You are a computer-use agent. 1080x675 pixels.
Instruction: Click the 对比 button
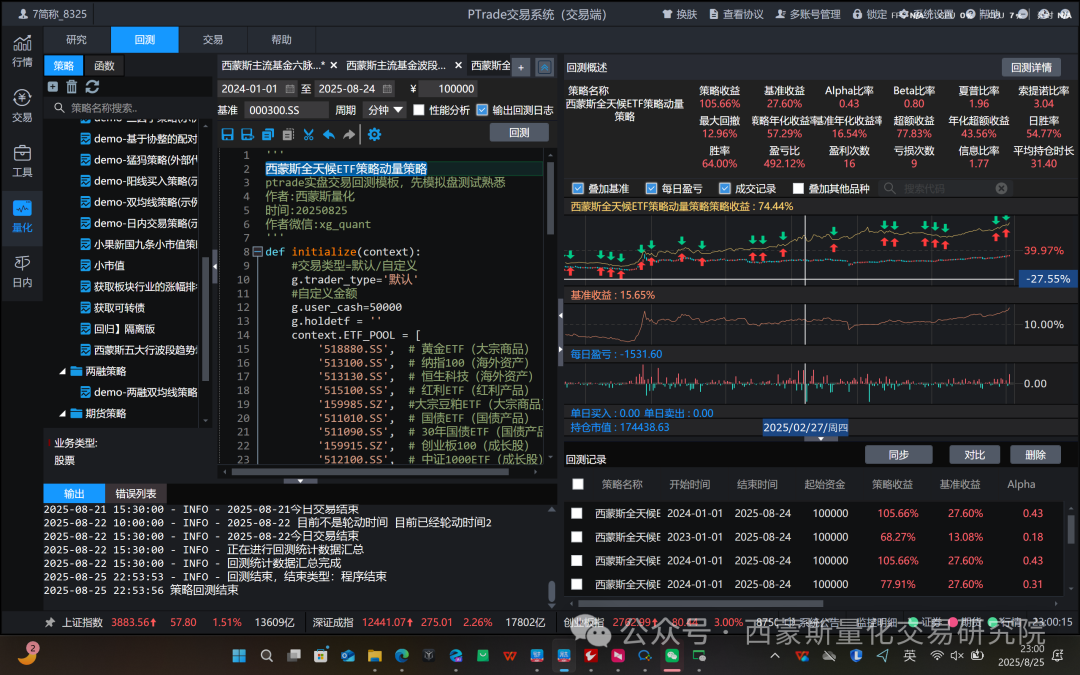pos(975,455)
